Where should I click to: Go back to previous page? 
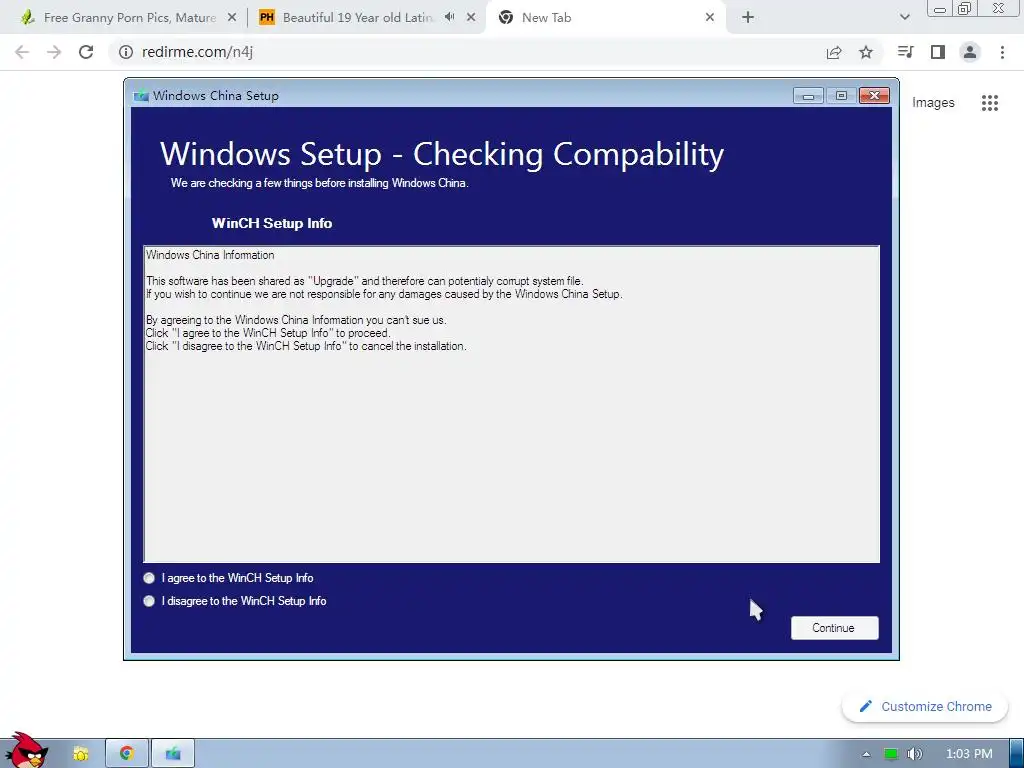click(22, 52)
